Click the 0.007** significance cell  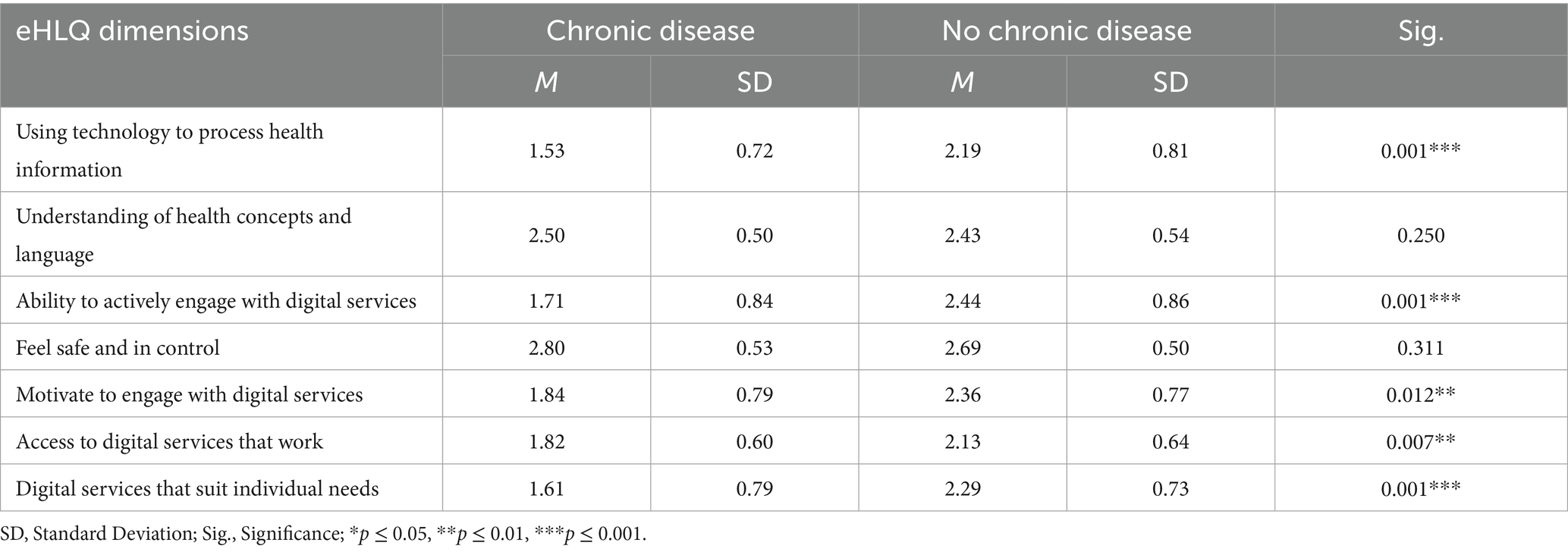click(x=1420, y=442)
